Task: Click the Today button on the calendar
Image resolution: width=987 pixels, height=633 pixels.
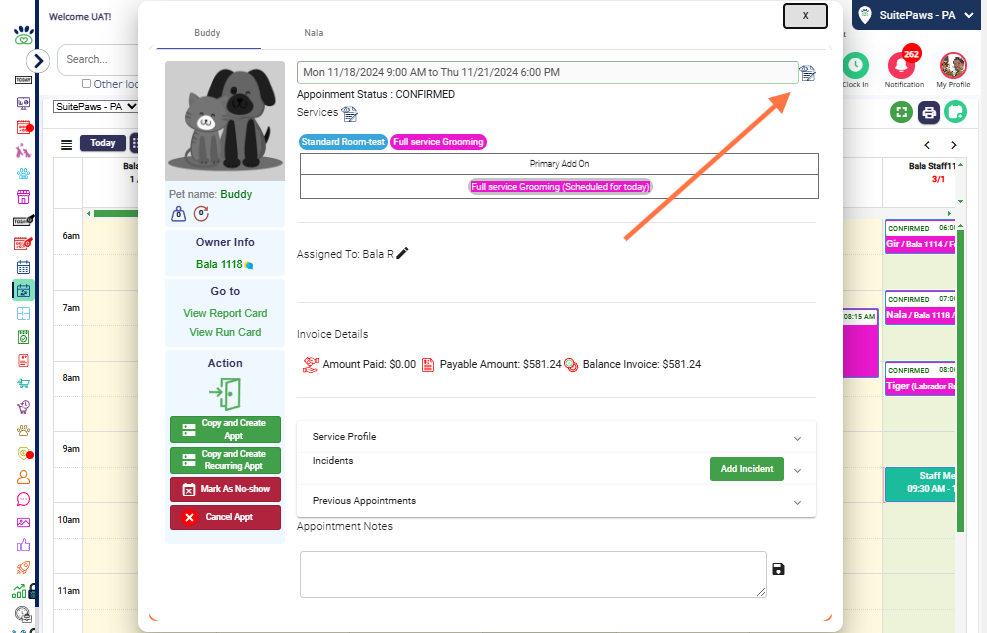Action: click(x=103, y=143)
